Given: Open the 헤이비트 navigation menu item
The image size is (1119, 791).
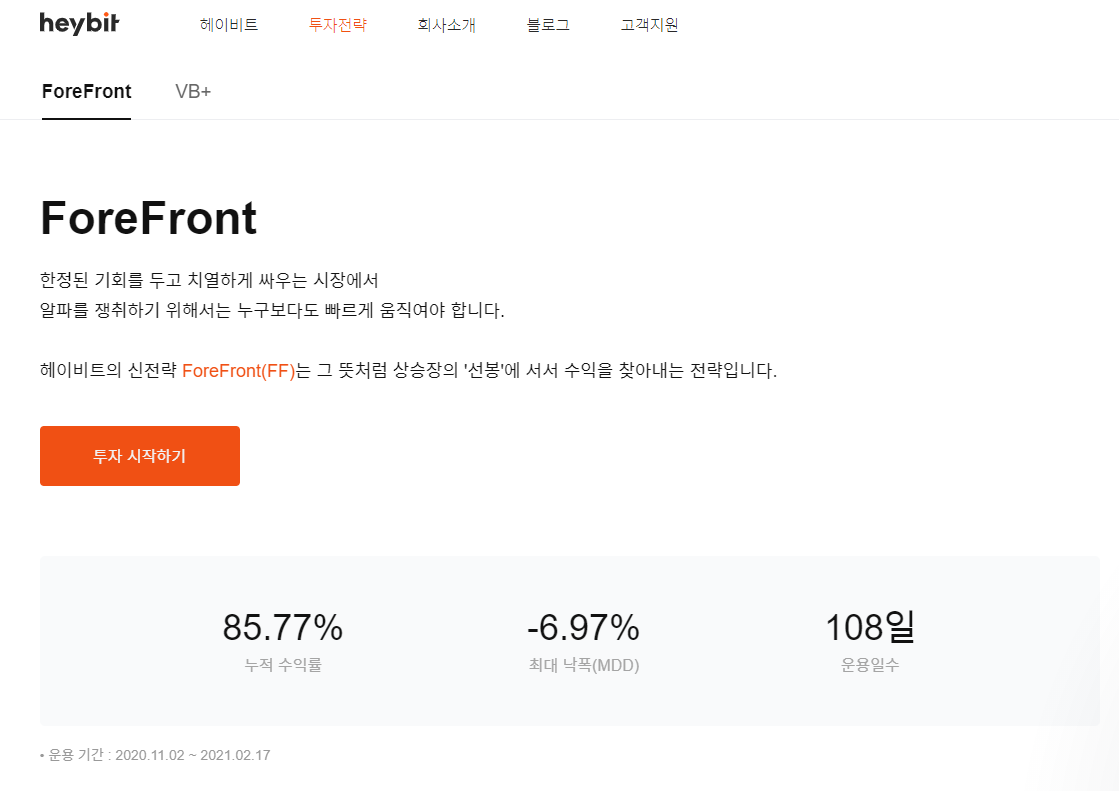Looking at the screenshot, I should [x=230, y=25].
